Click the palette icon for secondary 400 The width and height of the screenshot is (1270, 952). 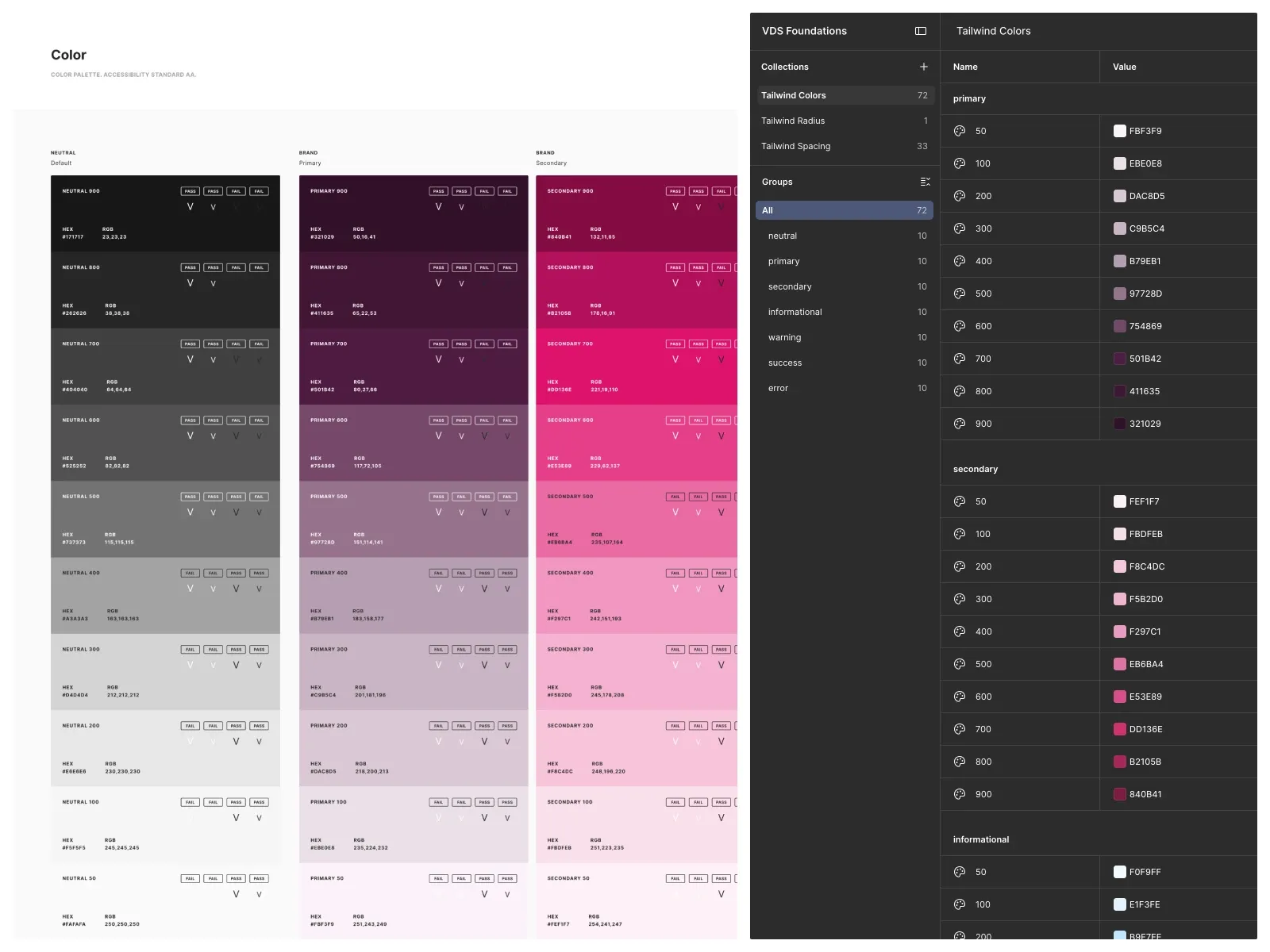pyautogui.click(x=960, y=631)
